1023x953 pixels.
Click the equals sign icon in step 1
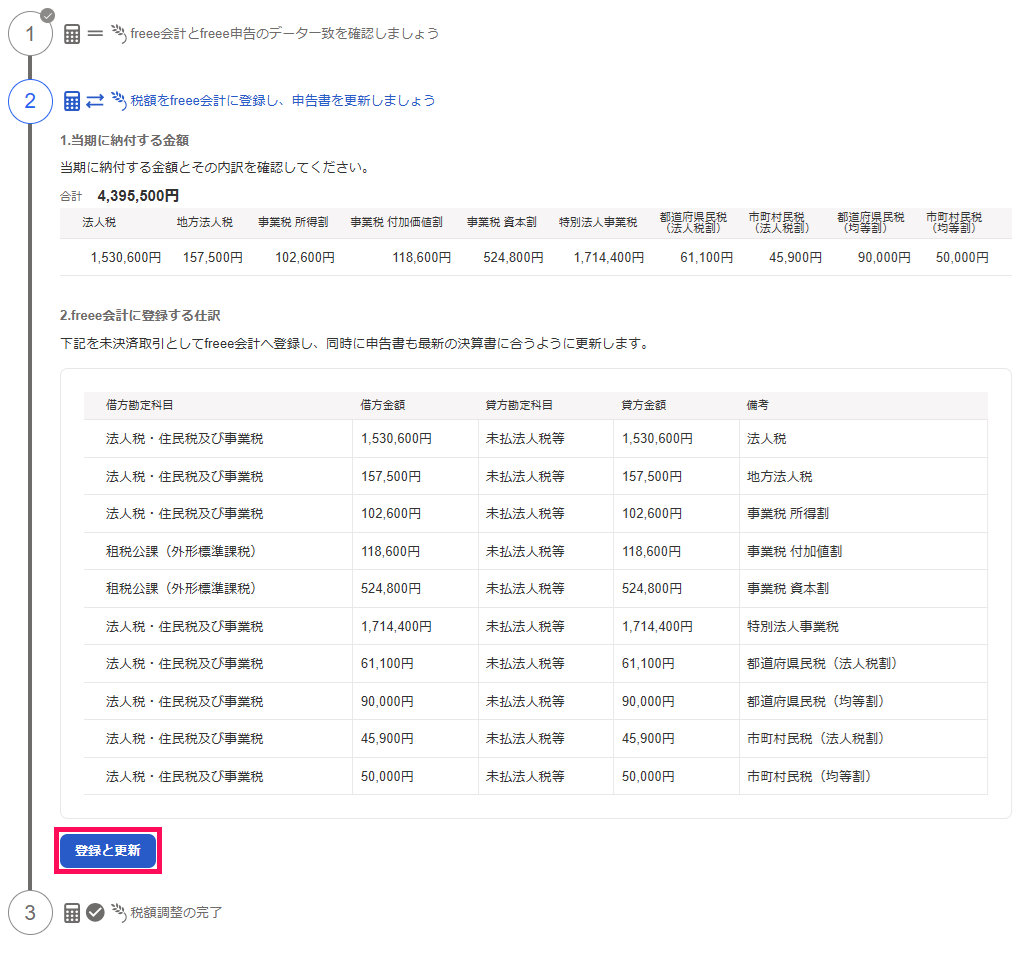(x=95, y=33)
